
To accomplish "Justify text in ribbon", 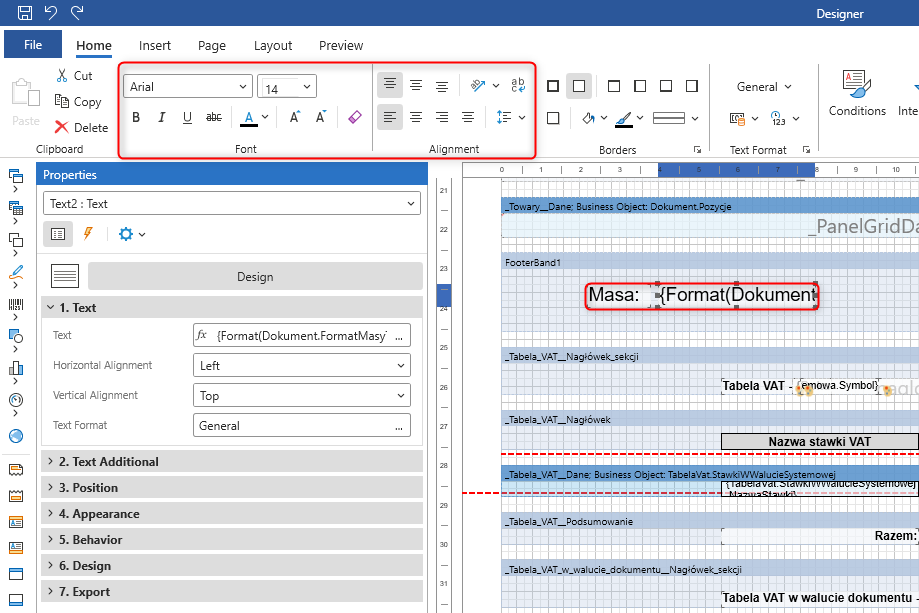I will [468, 117].
